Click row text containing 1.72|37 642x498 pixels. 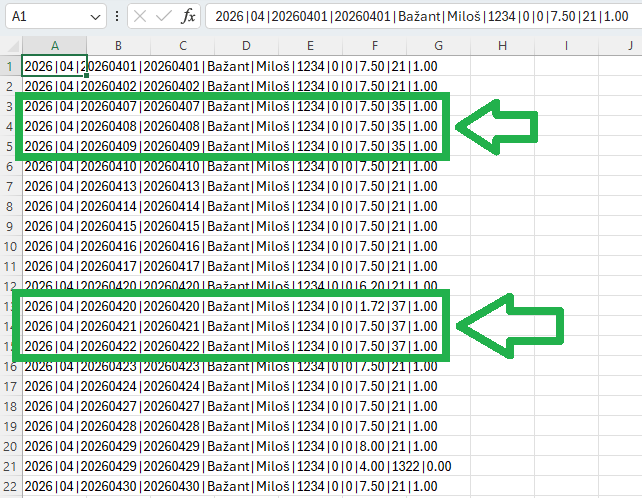pyautogui.click(x=231, y=307)
